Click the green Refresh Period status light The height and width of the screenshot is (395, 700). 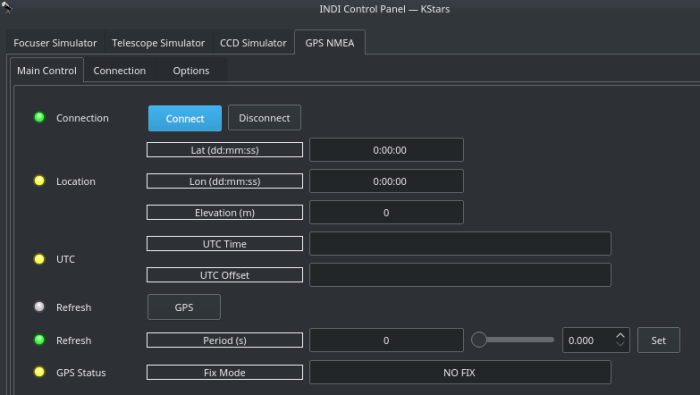coord(39,340)
